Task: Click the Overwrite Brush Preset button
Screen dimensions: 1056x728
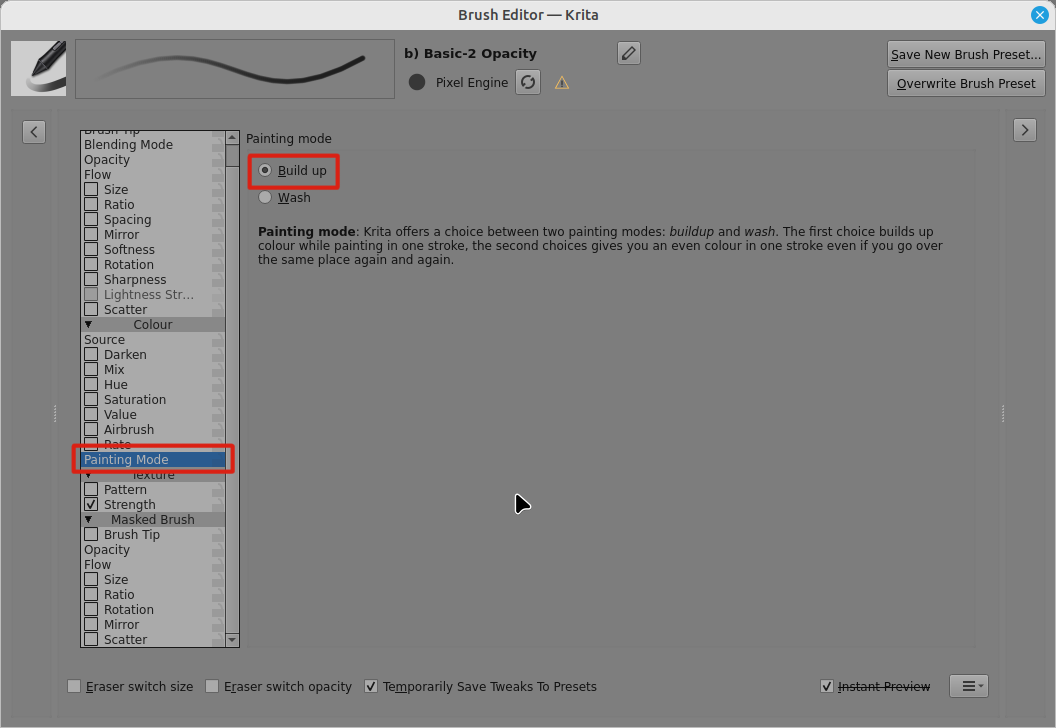Action: [x=965, y=83]
